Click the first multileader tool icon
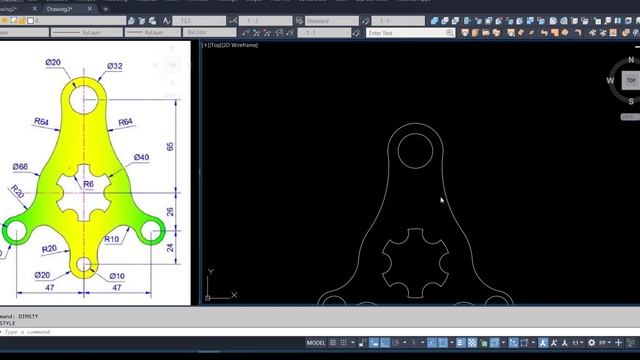Viewport: 640px width, 360px height. (x=245, y=33)
